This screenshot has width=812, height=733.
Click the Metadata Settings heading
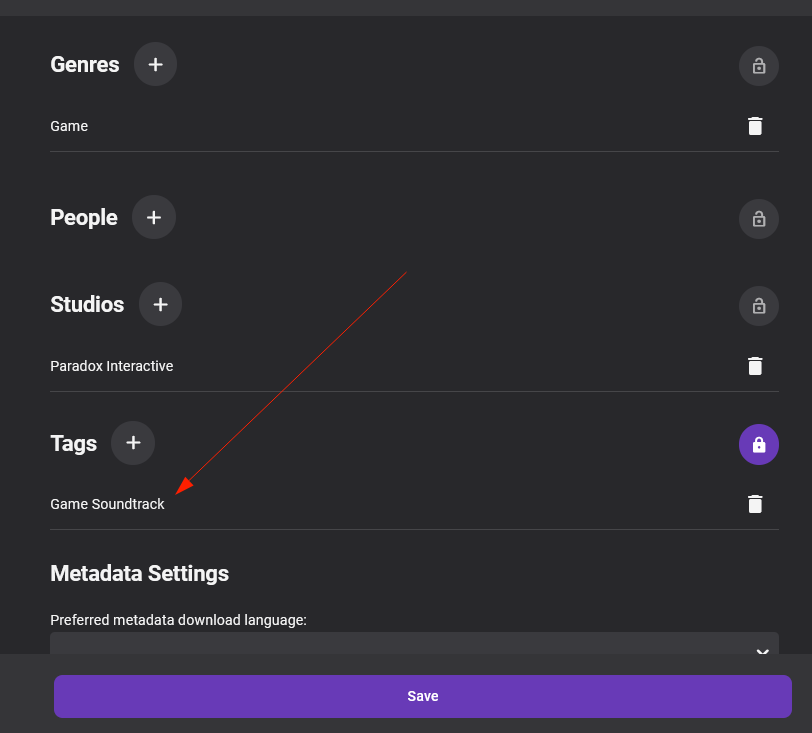(x=139, y=573)
